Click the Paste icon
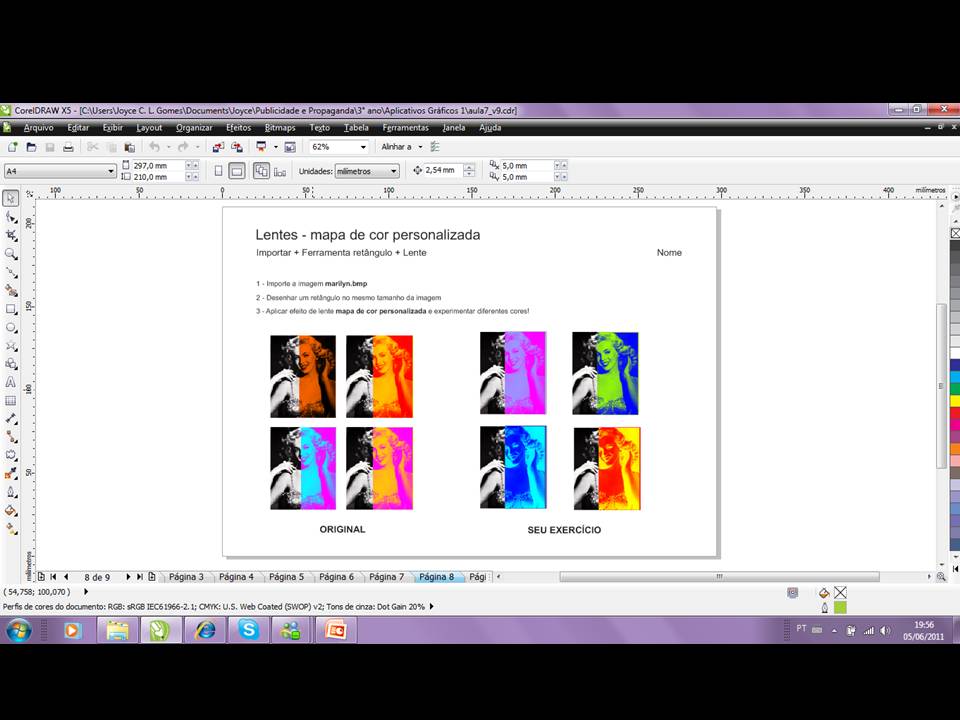This screenshot has height=720, width=960. tap(129, 147)
